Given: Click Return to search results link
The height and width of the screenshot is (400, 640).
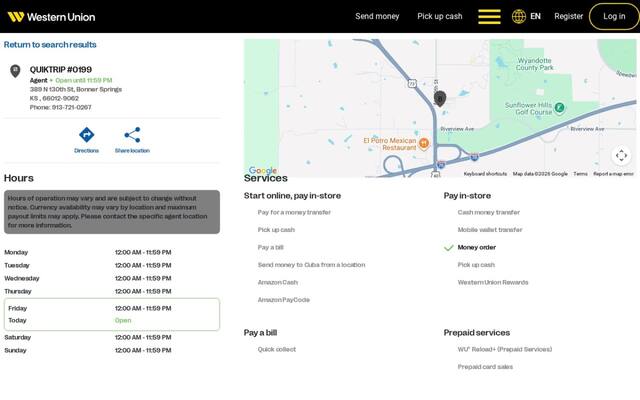Looking at the screenshot, I should (50, 44).
